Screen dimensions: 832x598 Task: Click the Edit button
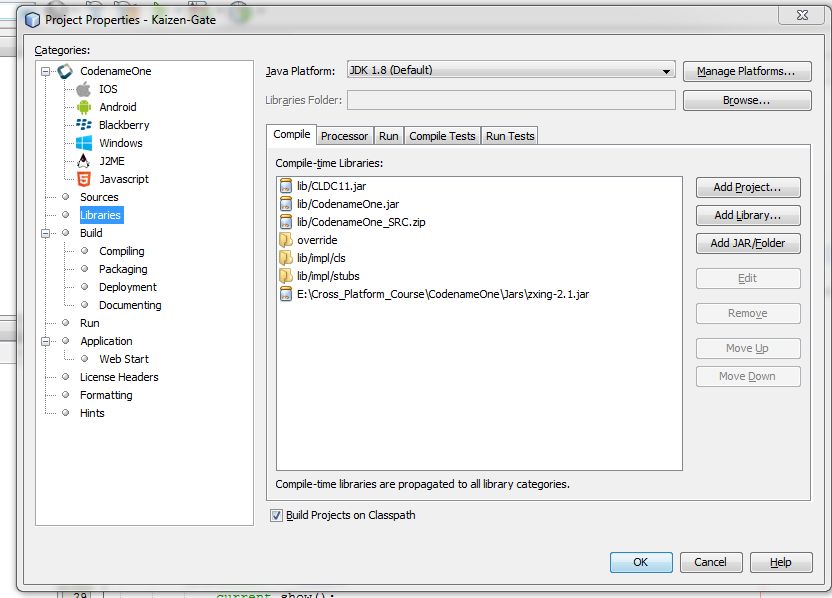(748, 279)
